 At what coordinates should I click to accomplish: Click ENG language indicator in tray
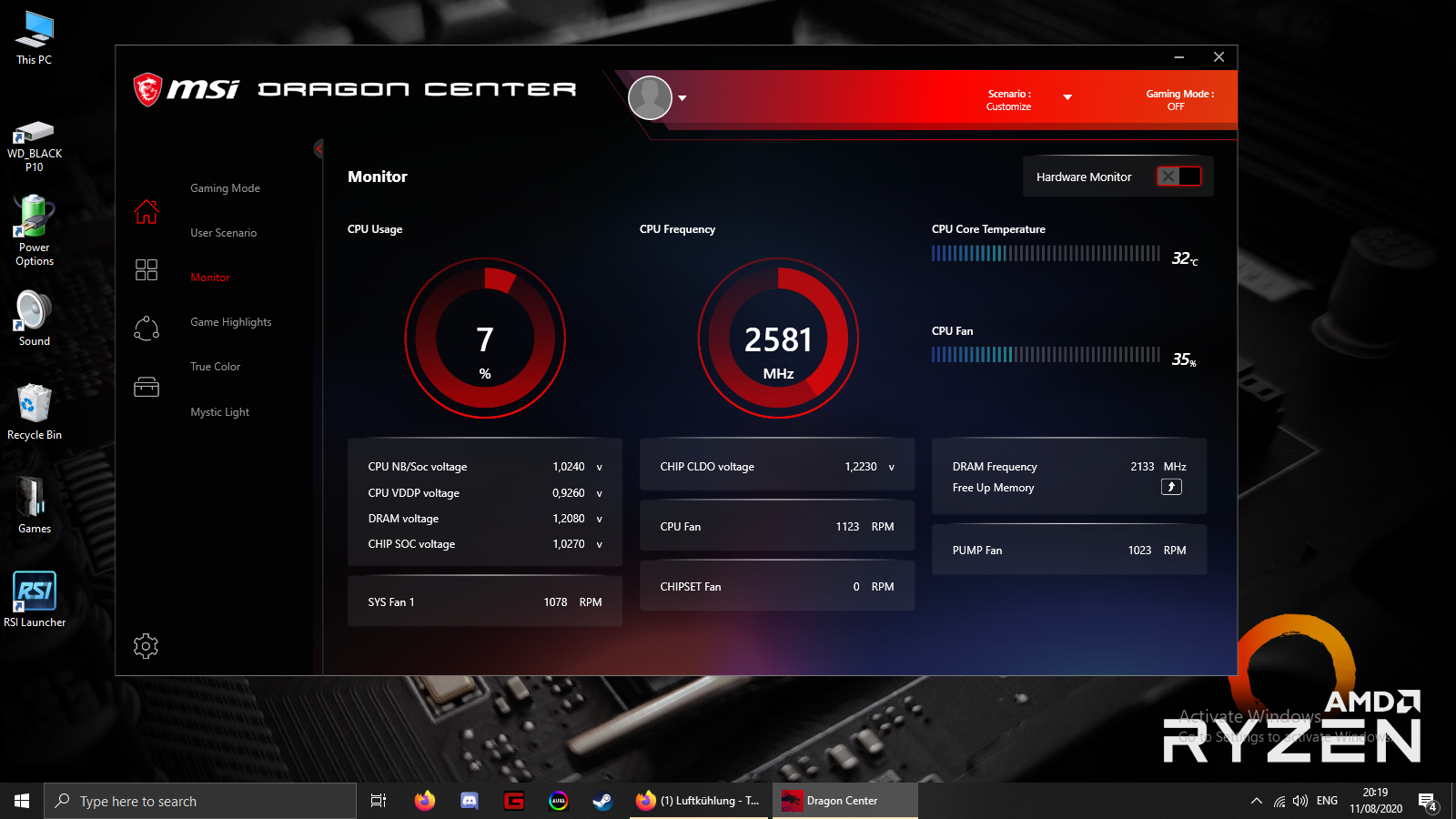1328,801
